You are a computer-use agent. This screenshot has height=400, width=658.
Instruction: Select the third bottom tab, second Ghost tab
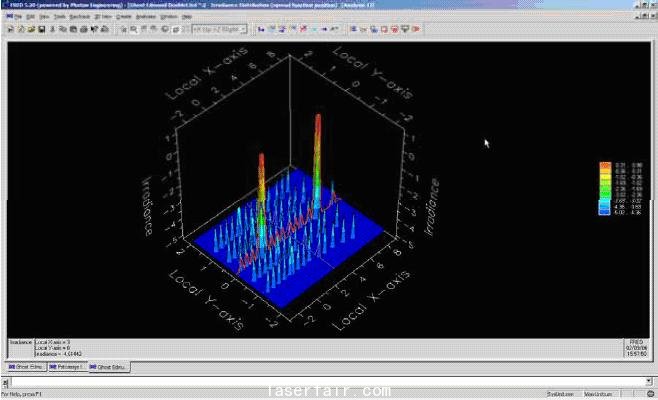point(109,368)
